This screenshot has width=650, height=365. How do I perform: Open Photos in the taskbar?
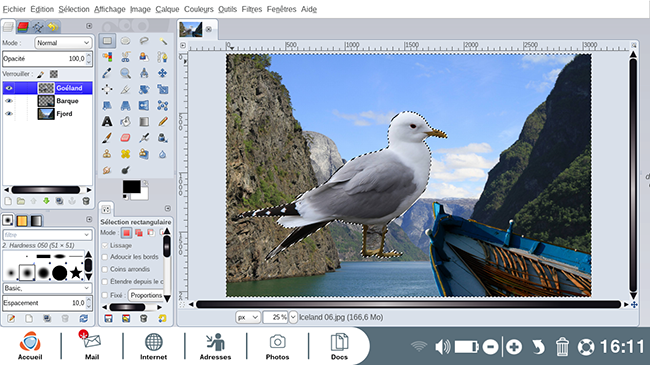[277, 346]
